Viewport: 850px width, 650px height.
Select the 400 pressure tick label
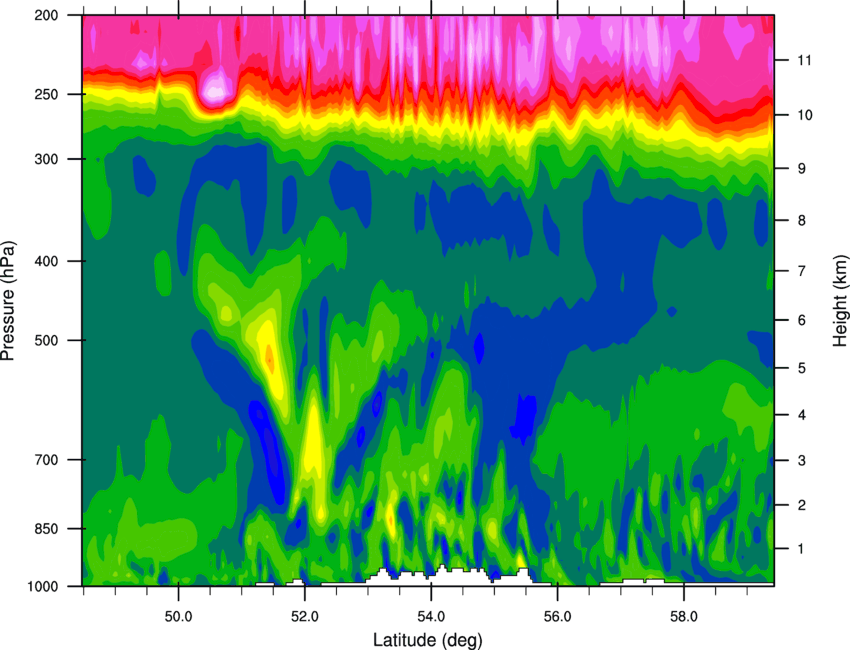tap(46, 261)
